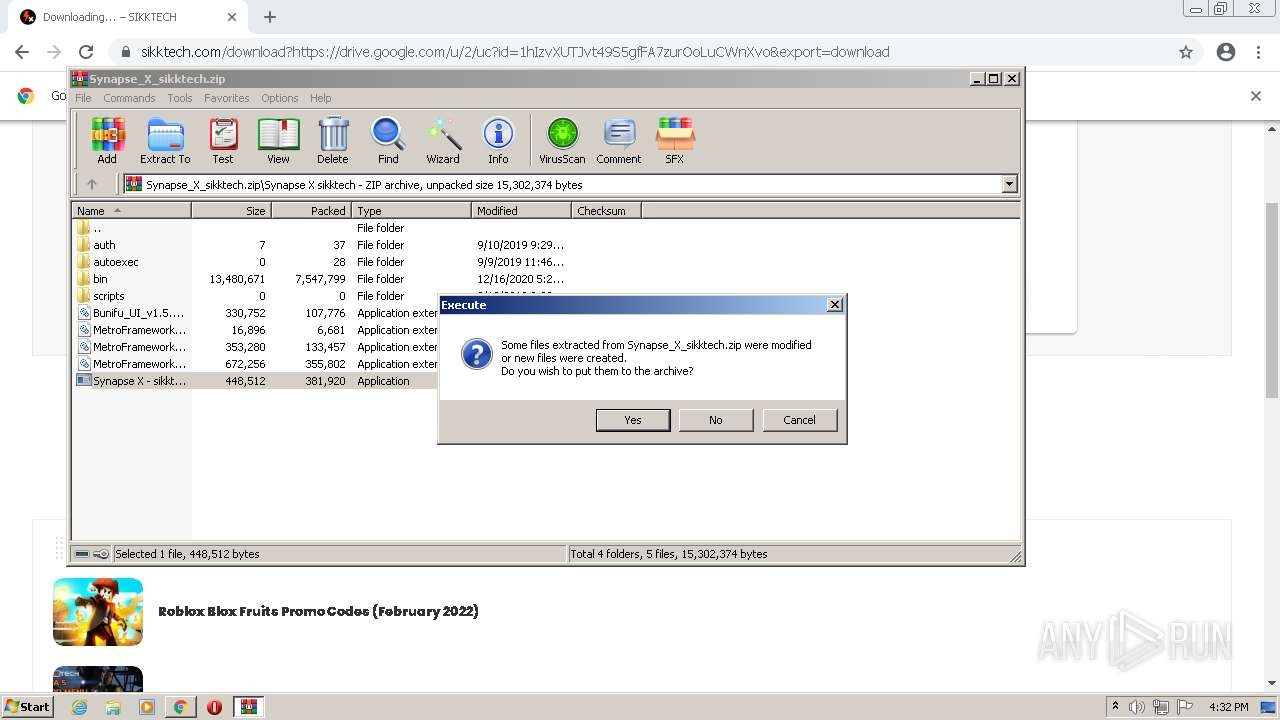Sort by the Type column header
Image resolution: width=1280 pixels, height=720 pixels.
tap(411, 211)
